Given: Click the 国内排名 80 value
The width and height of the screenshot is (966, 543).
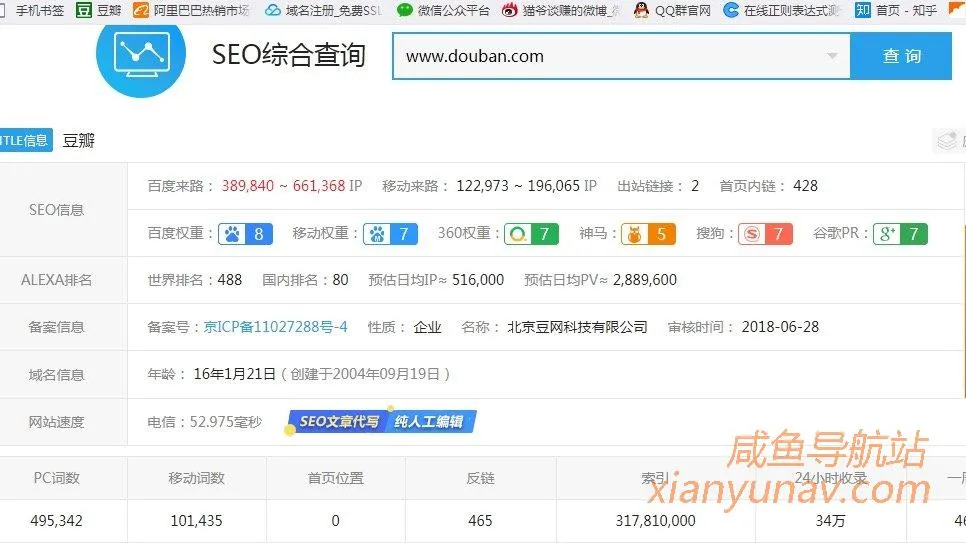Looking at the screenshot, I should (341, 280).
